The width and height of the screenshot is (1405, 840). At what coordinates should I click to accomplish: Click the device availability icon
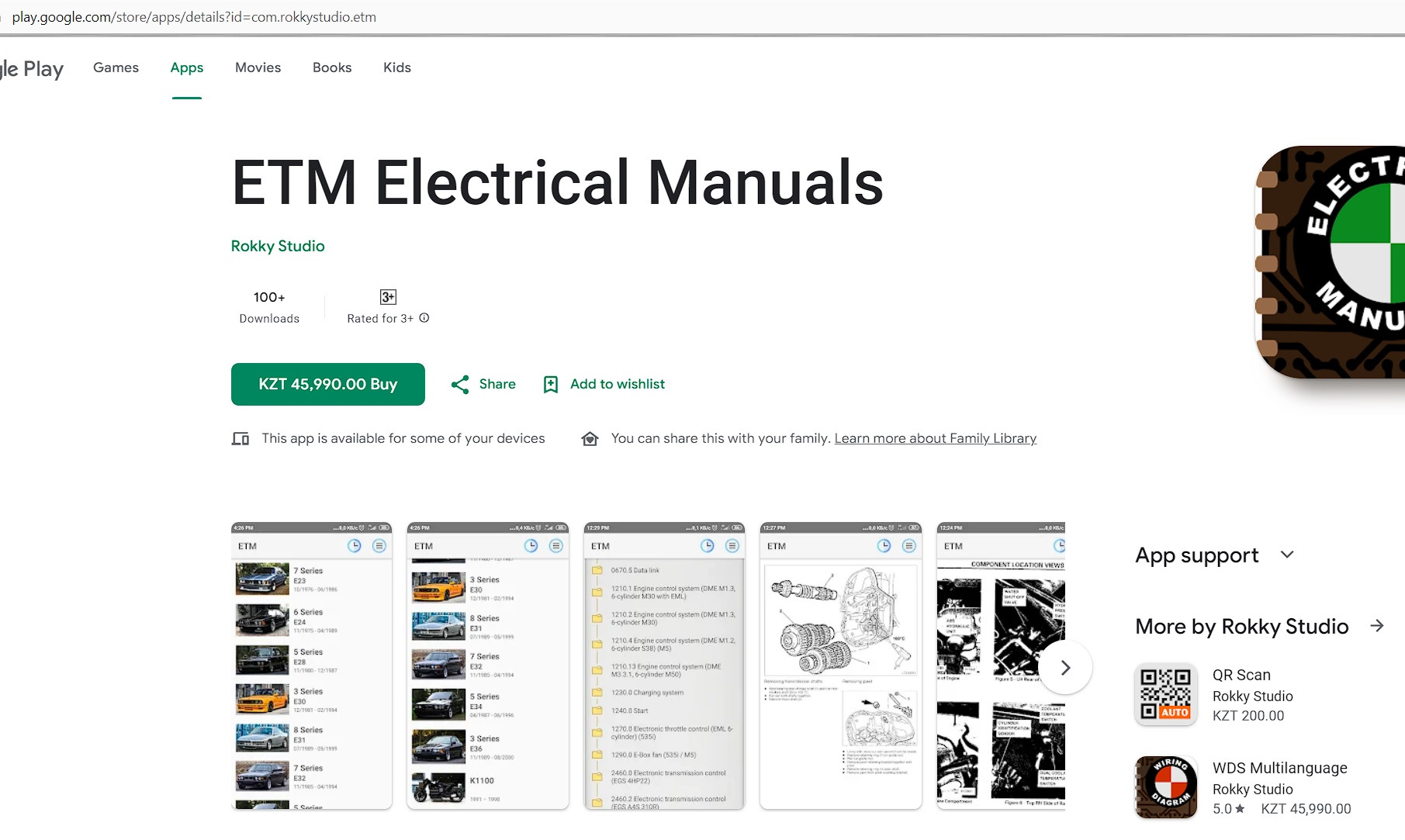coord(241,438)
